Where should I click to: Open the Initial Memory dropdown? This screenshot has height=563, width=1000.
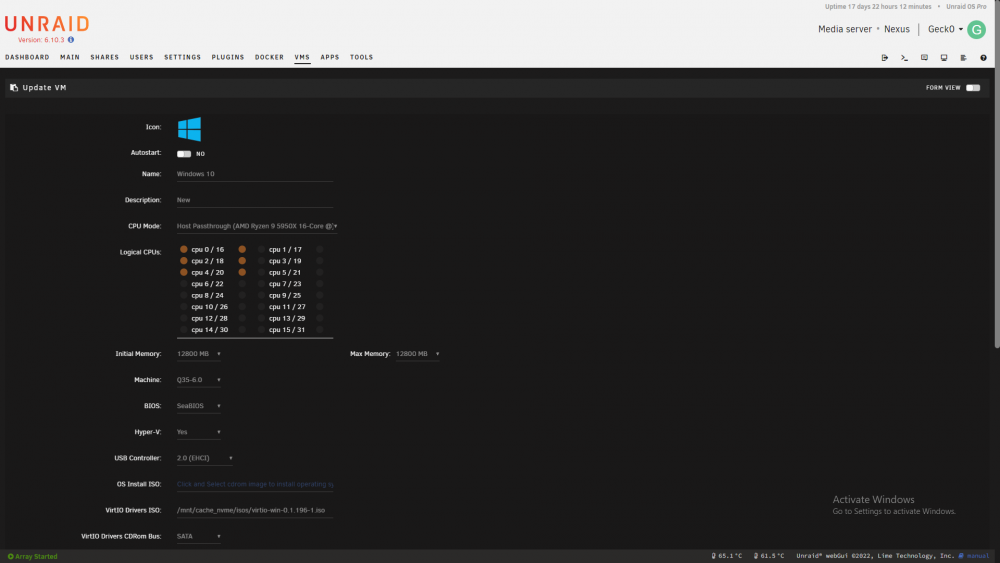point(199,354)
